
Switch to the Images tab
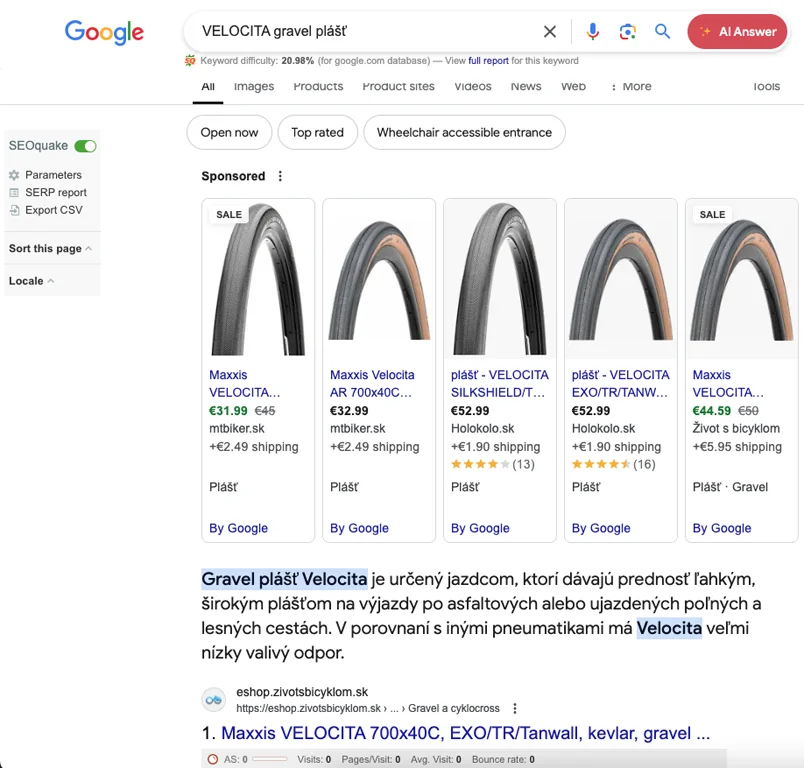coord(254,87)
